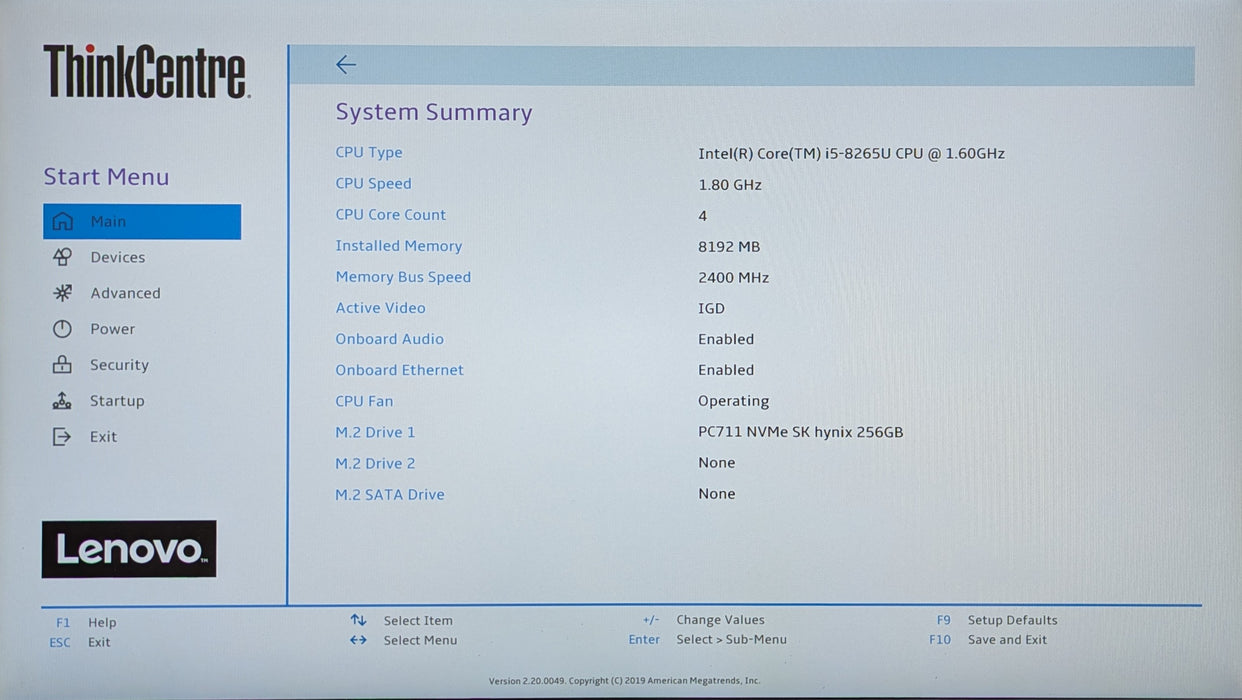
Task: Click the Start Menu heading
Action: coord(106,177)
